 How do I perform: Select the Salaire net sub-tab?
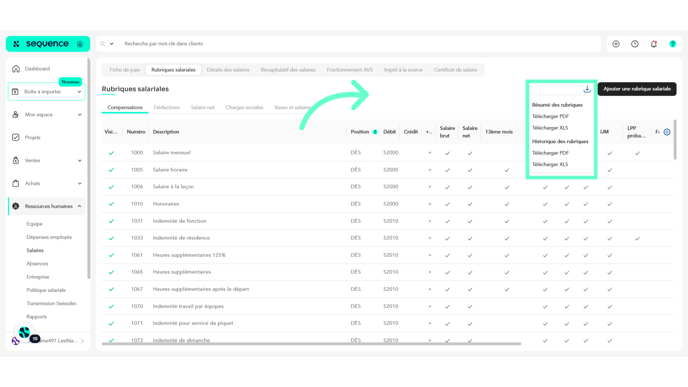(203, 108)
